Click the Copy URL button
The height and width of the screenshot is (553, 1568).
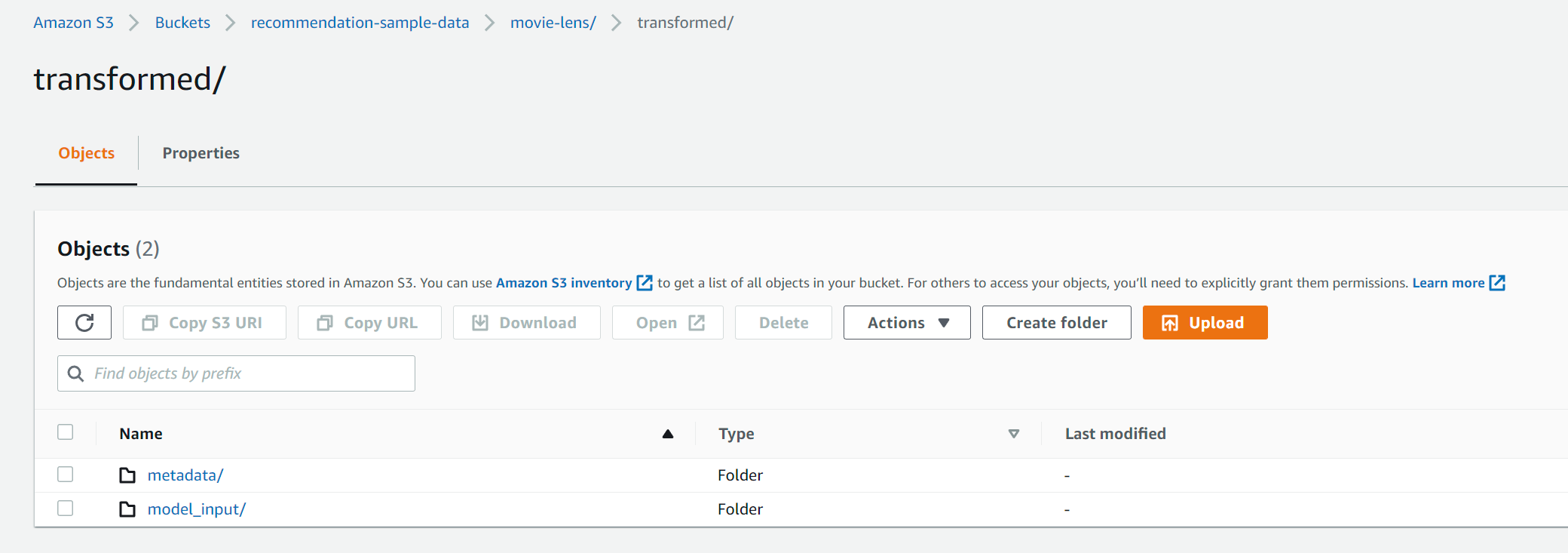click(x=369, y=323)
